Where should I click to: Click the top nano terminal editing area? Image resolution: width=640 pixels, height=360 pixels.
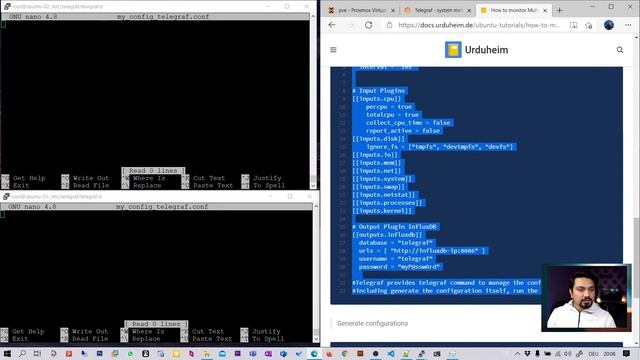pos(155,94)
